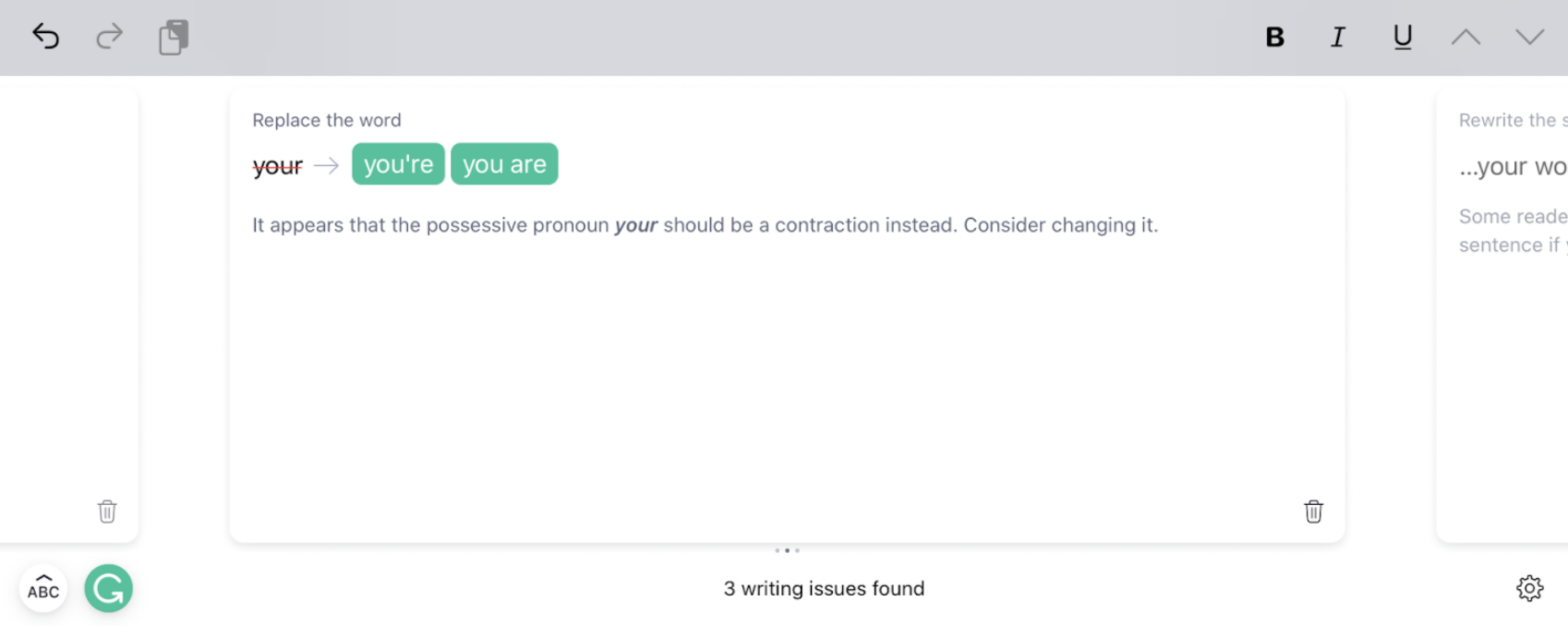Accept the "you're" suggestion
Viewport: 1568px width, 626px height.
click(398, 164)
